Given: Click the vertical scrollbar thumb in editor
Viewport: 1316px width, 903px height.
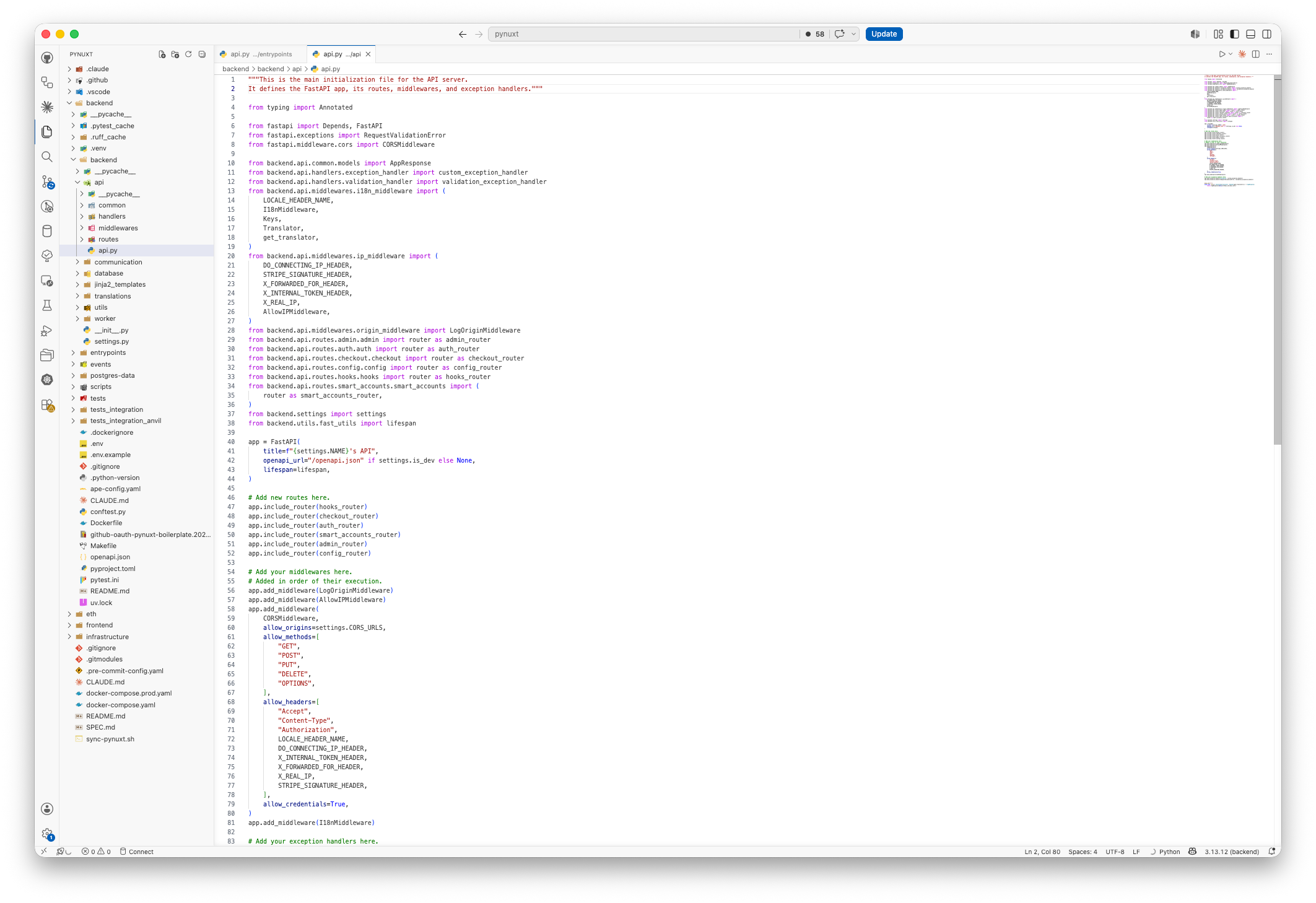Looking at the screenshot, I should pyautogui.click(x=1277, y=260).
